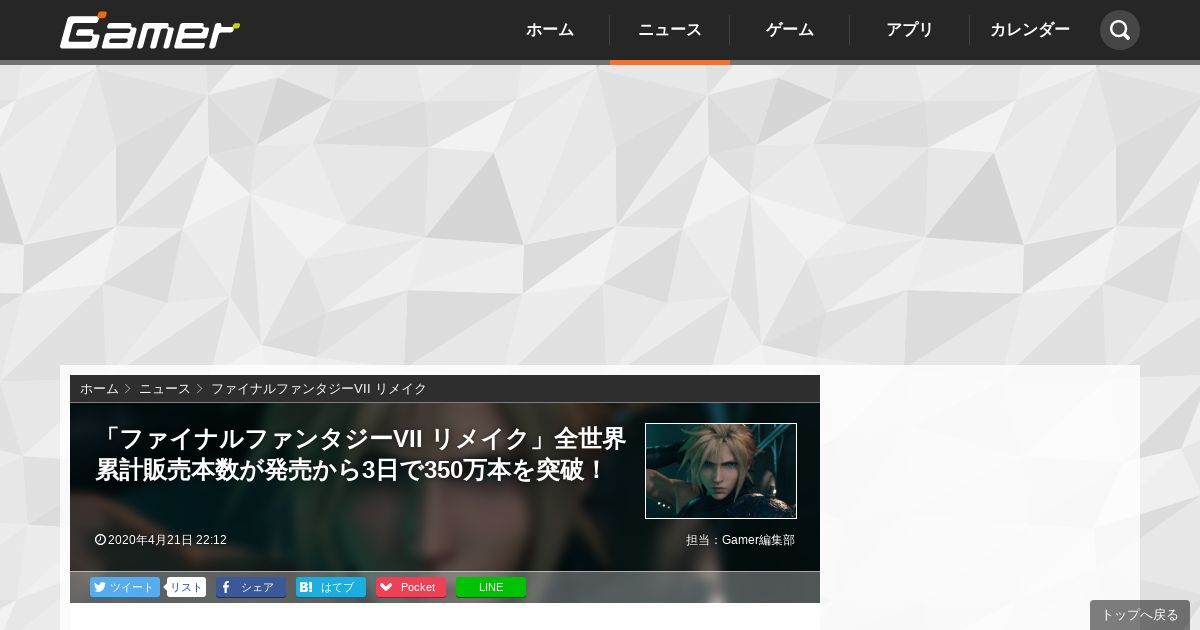This screenshot has width=1200, height=630.
Task: Open the ゲーム navigation tab
Action: pyautogui.click(x=790, y=30)
